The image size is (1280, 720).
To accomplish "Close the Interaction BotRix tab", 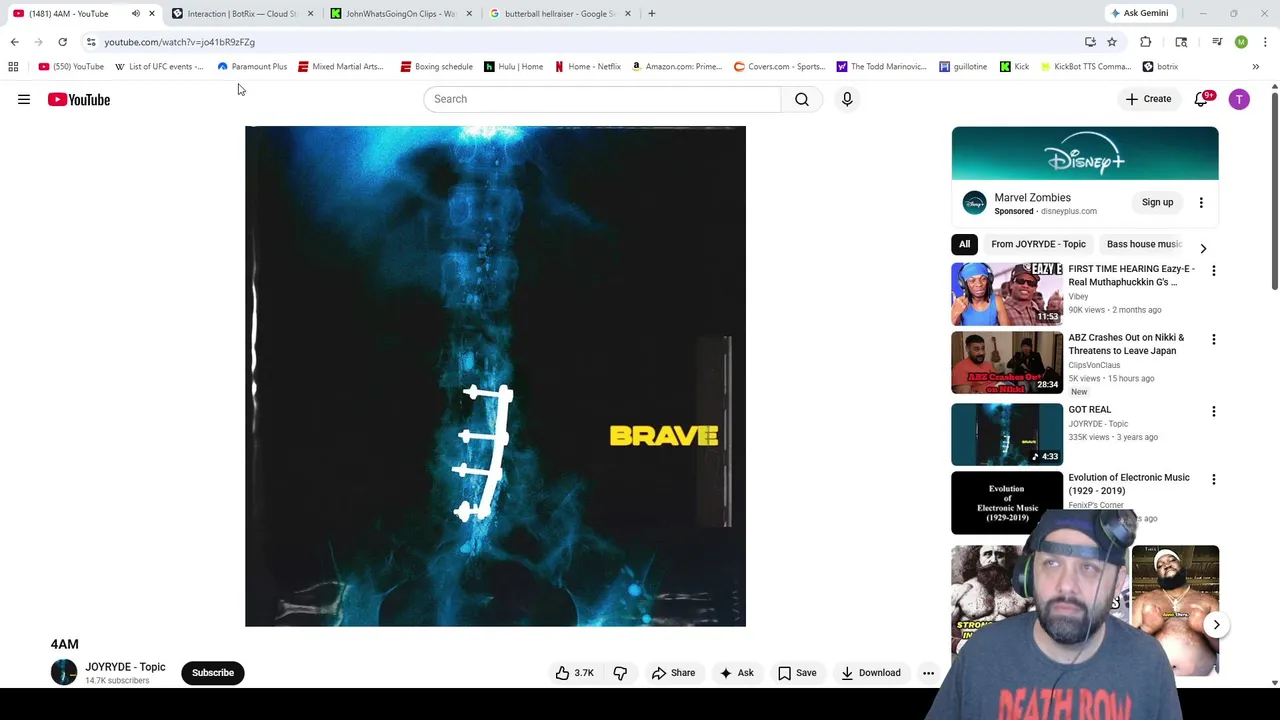I will tap(310, 14).
